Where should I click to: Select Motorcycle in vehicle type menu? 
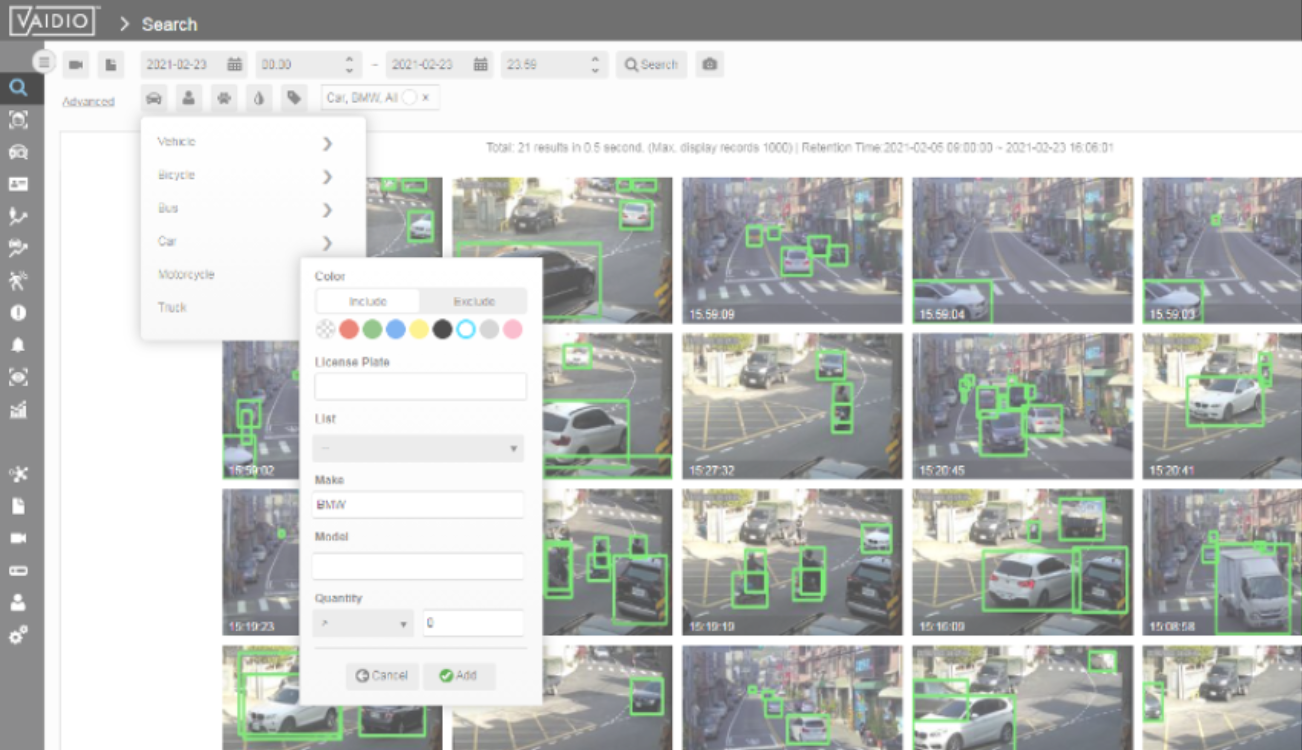[x=186, y=274]
